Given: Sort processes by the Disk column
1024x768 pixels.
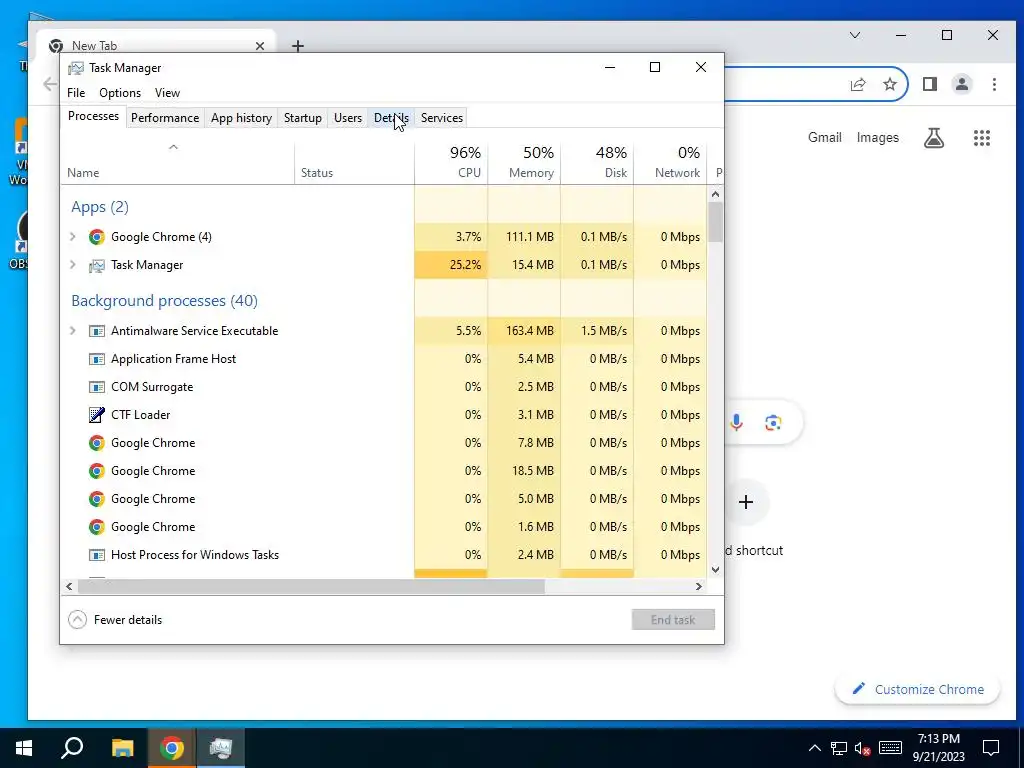Looking at the screenshot, I should click(x=598, y=162).
